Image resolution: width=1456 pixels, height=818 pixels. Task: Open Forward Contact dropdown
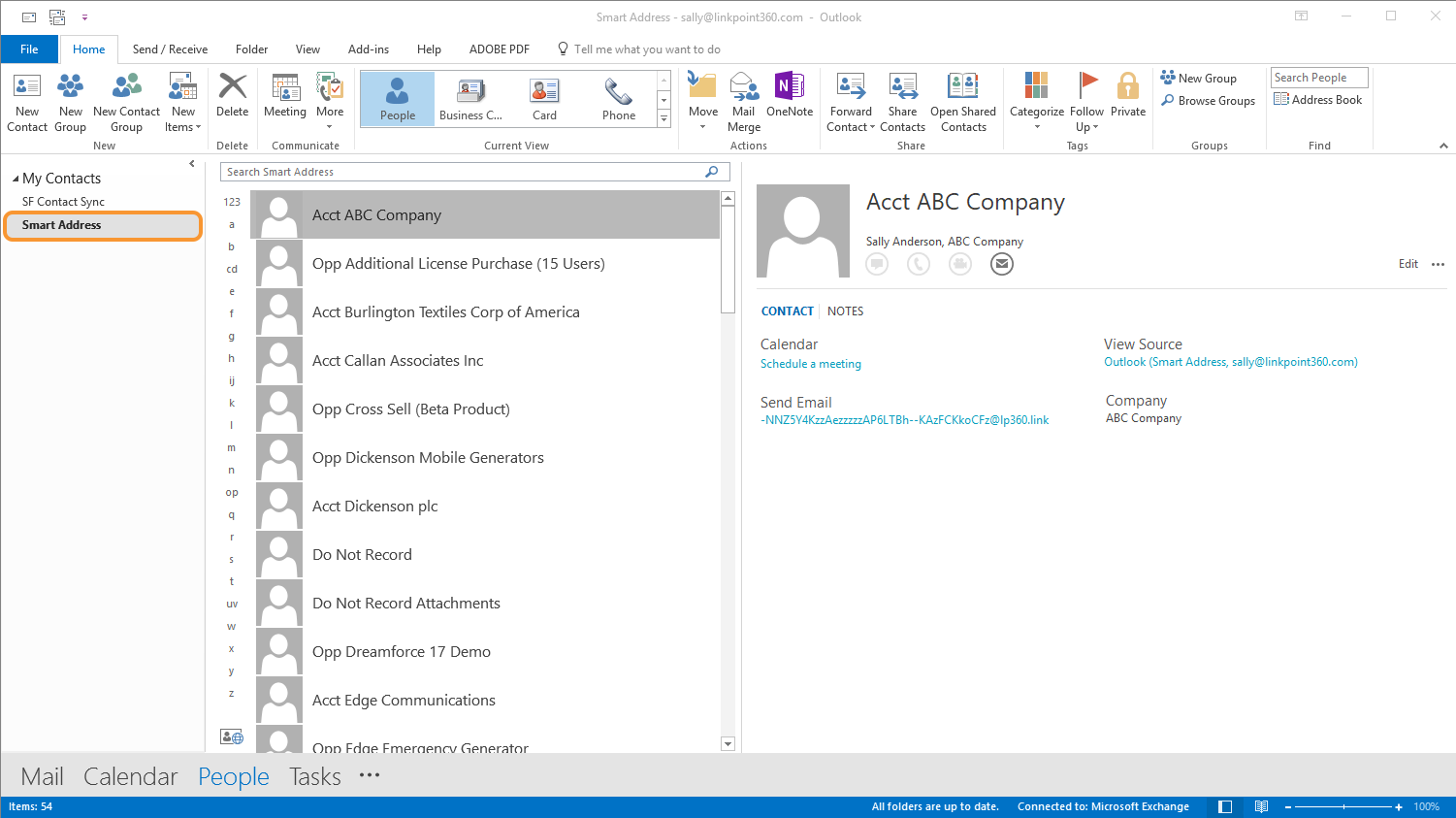(851, 103)
